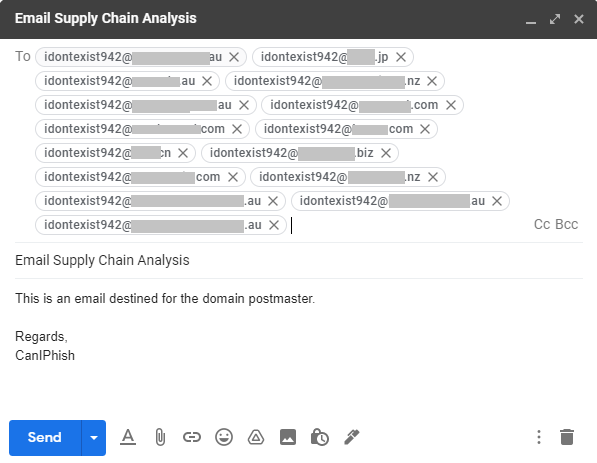Click the subject field Email Supply Chain Analysis
Screen dimensions: 597x463
pyautogui.click(x=299, y=260)
